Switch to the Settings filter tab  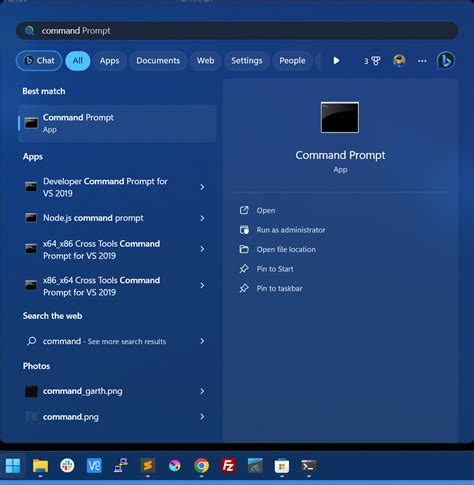click(x=247, y=61)
